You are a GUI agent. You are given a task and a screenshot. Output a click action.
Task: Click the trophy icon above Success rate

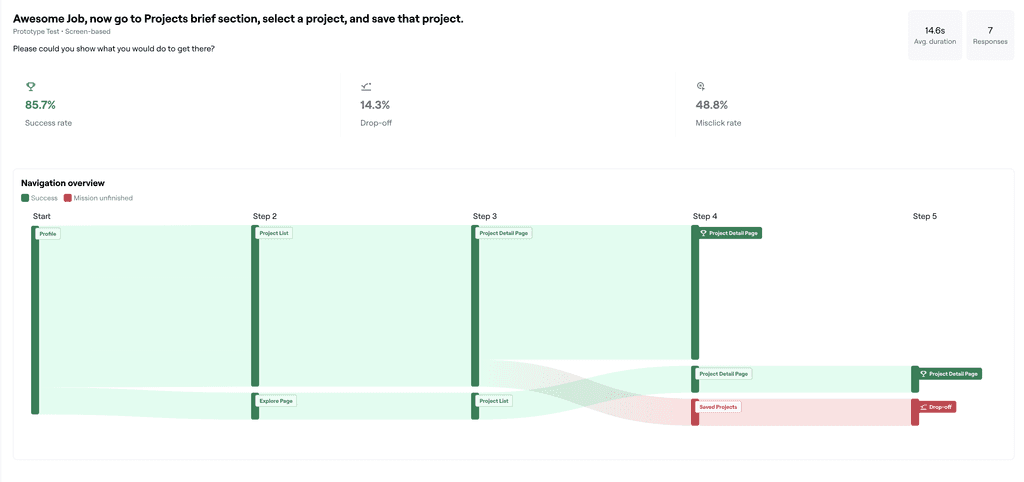click(29, 86)
